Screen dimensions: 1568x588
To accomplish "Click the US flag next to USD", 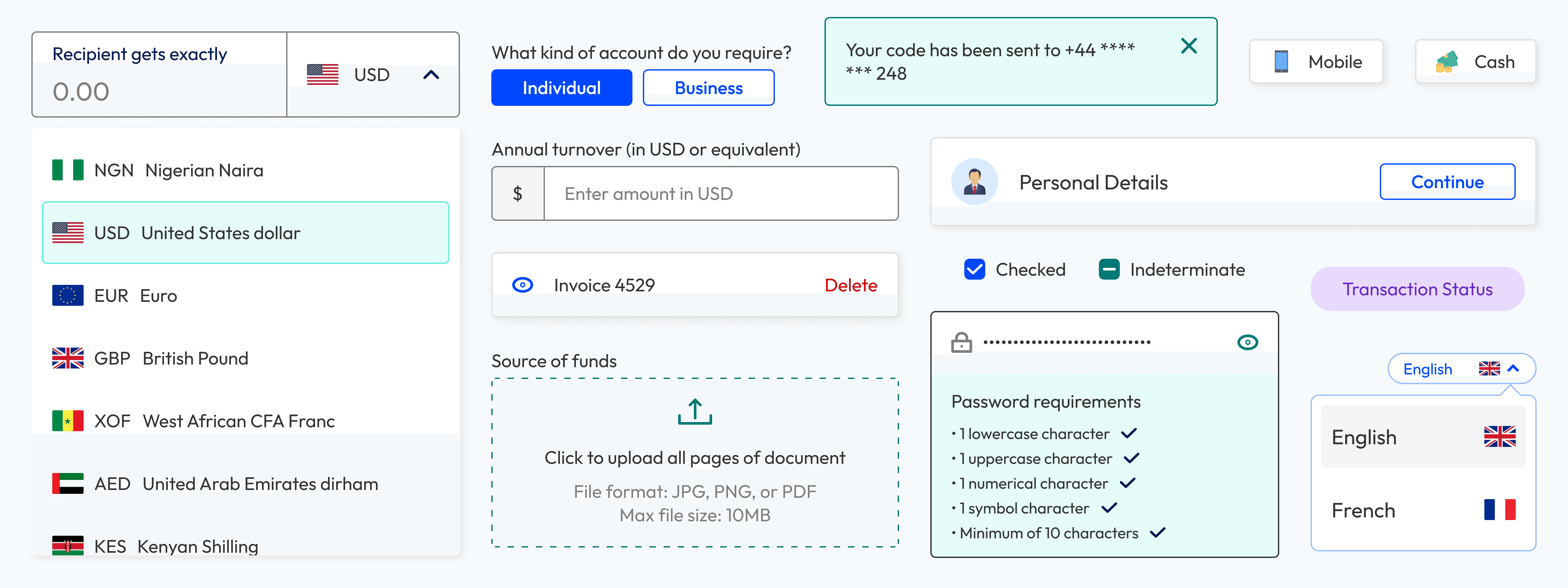I will [x=323, y=74].
